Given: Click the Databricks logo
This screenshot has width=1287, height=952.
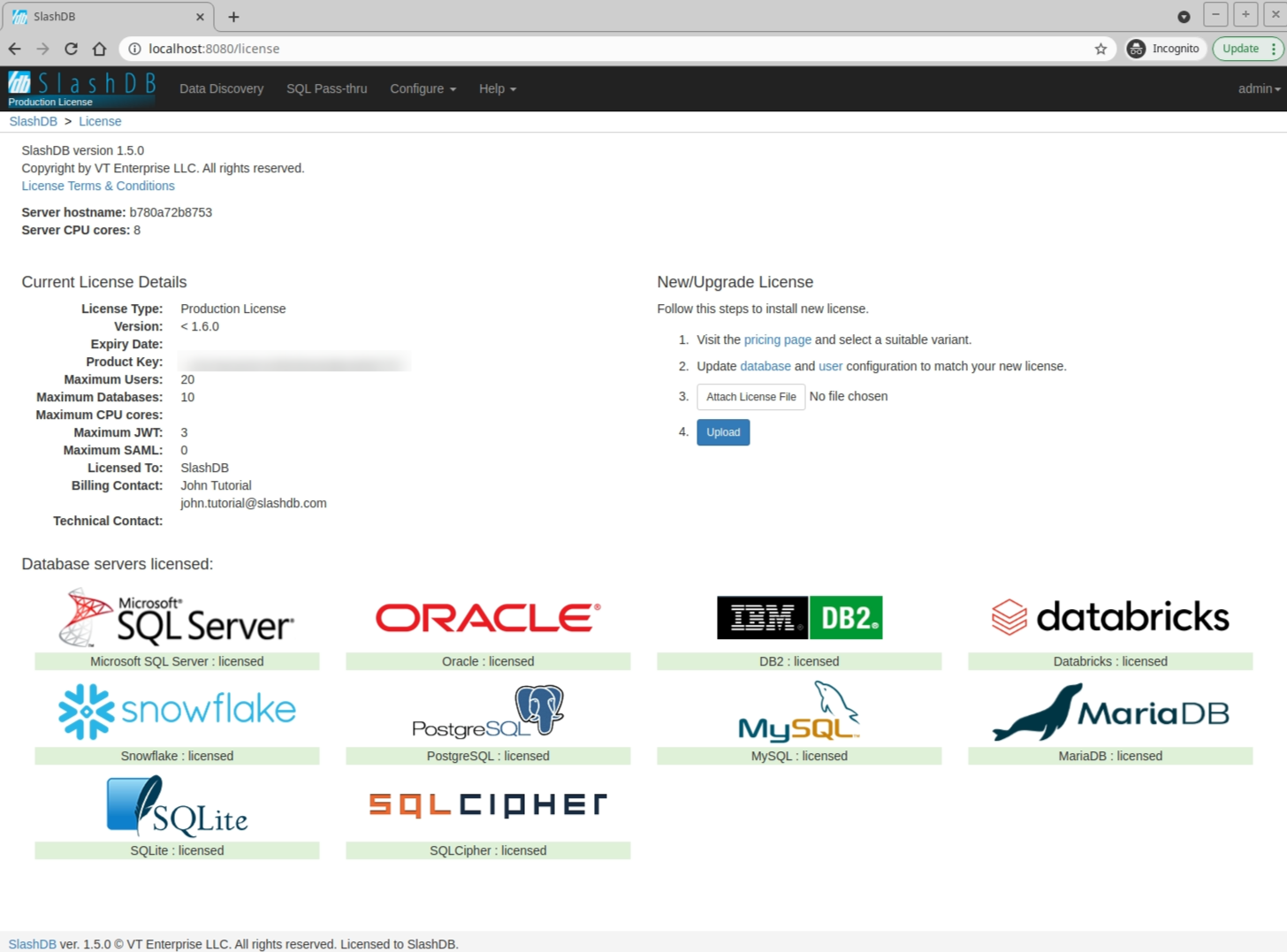Looking at the screenshot, I should point(1110,617).
